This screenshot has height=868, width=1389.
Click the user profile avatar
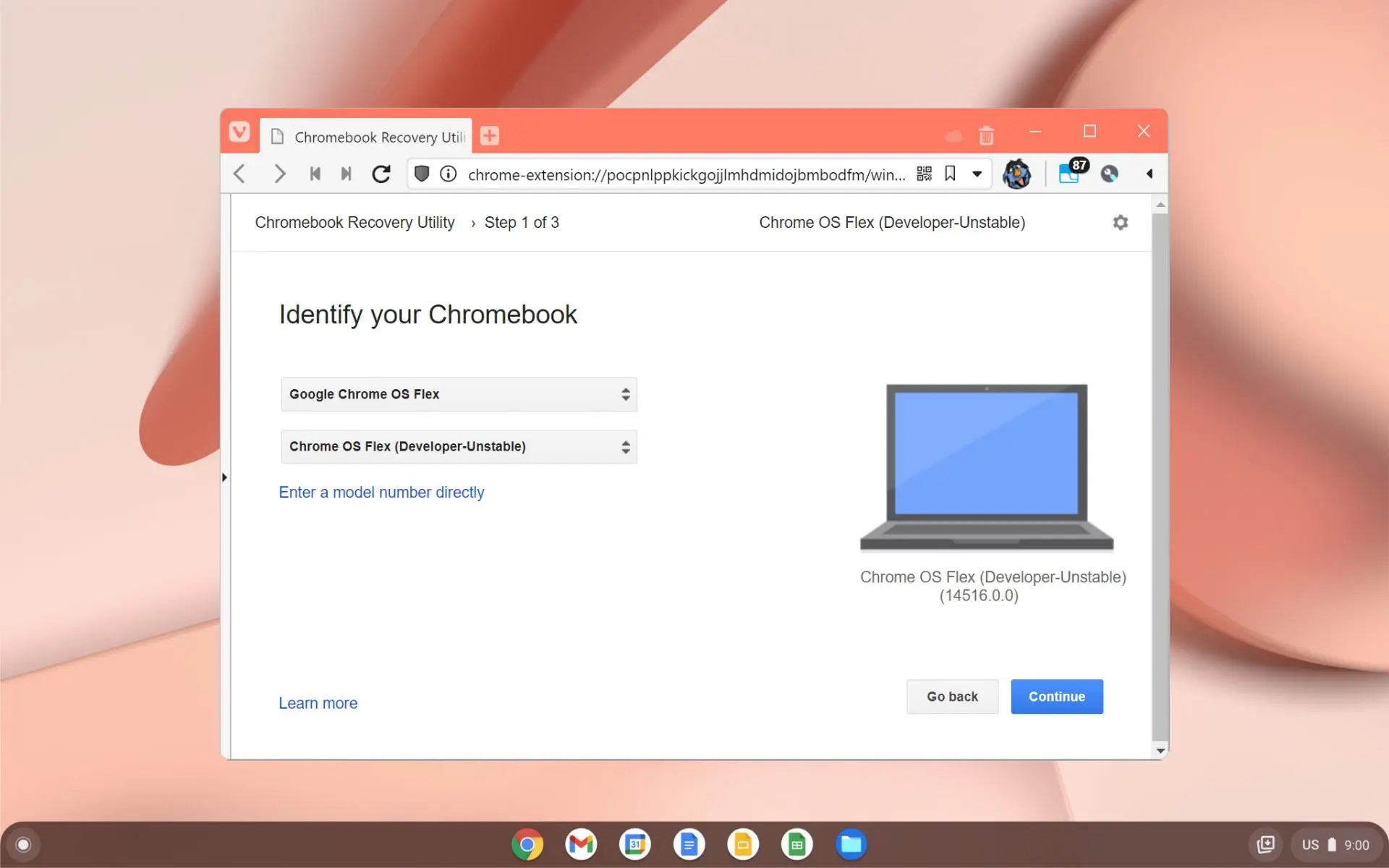coord(1016,174)
